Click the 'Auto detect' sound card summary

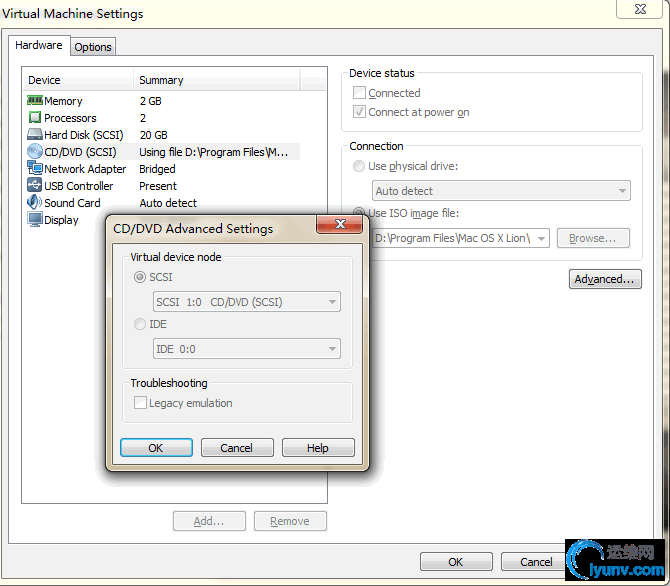click(168, 203)
